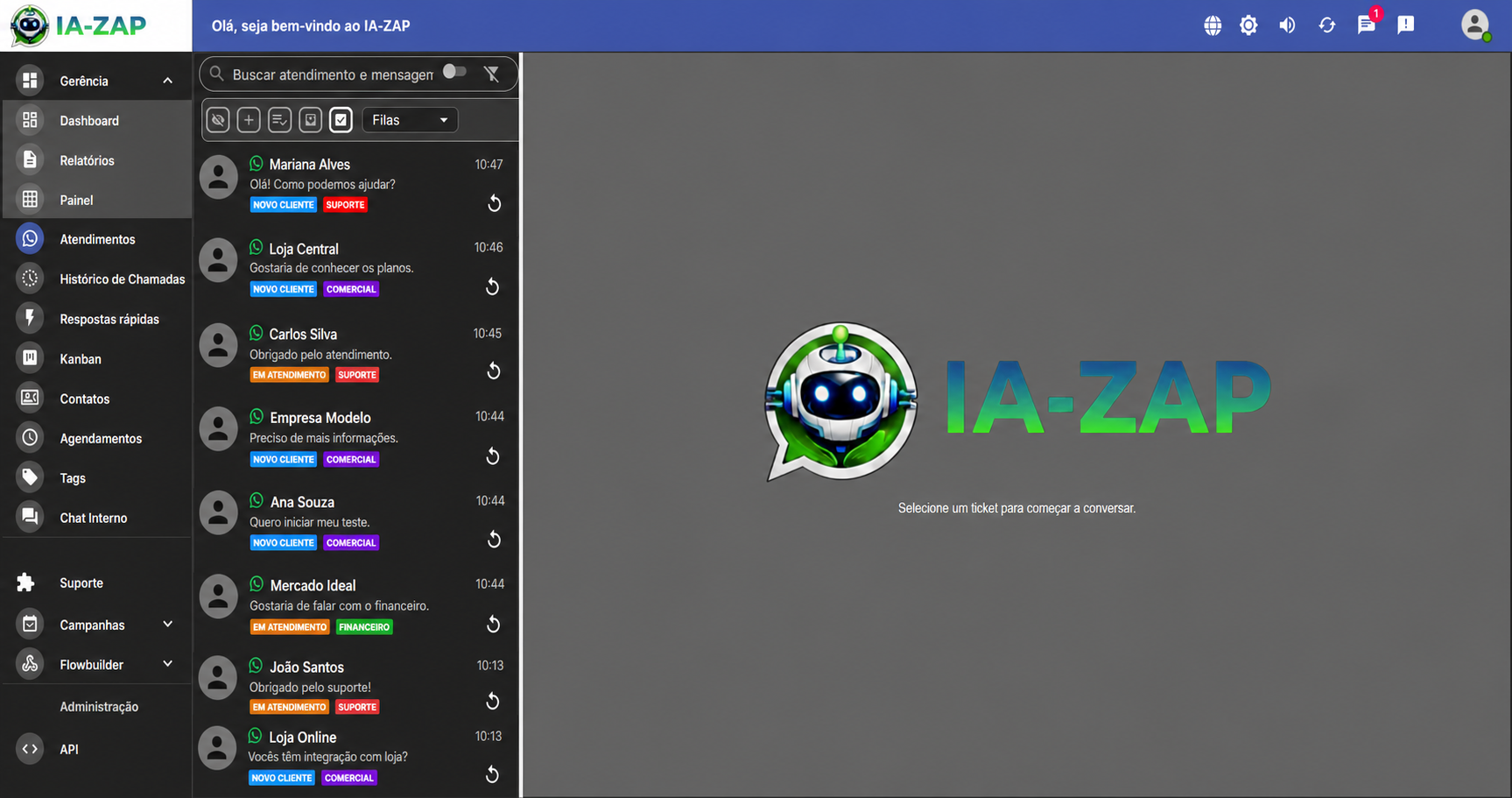Viewport: 1512px width, 798px height.
Task: Open the language globe icon
Action: pyautogui.click(x=1213, y=25)
